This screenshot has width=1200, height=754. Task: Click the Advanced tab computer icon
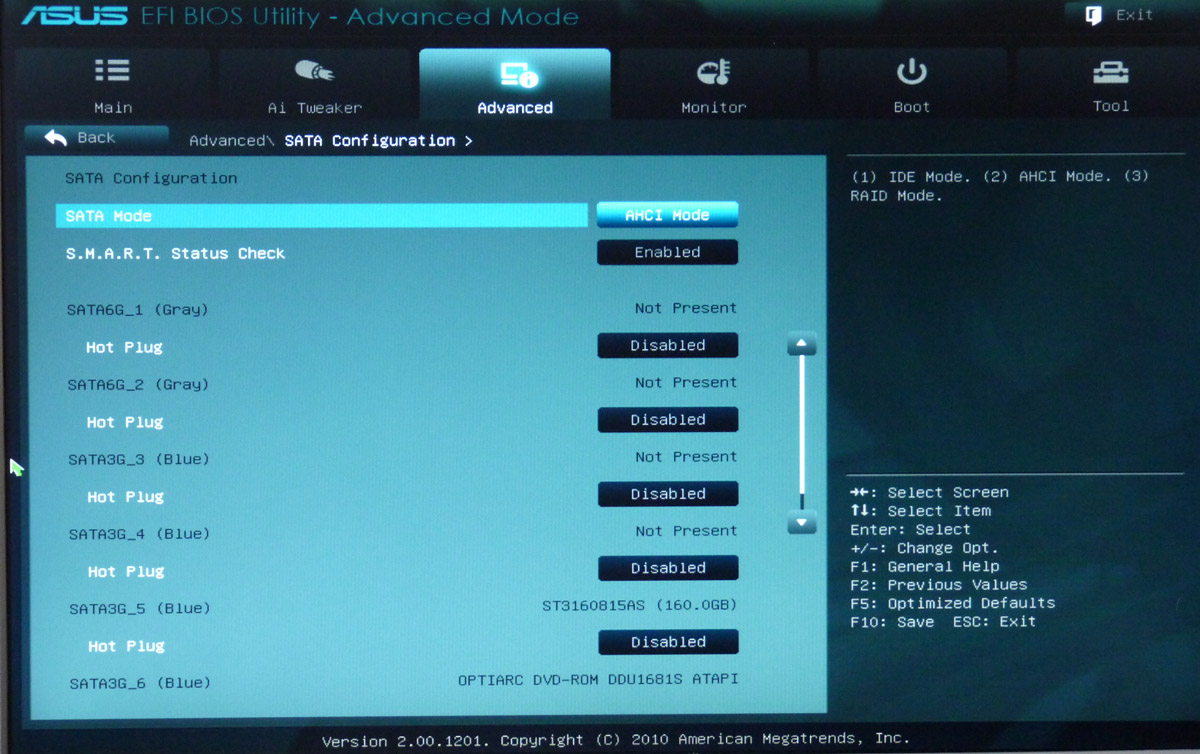point(519,73)
